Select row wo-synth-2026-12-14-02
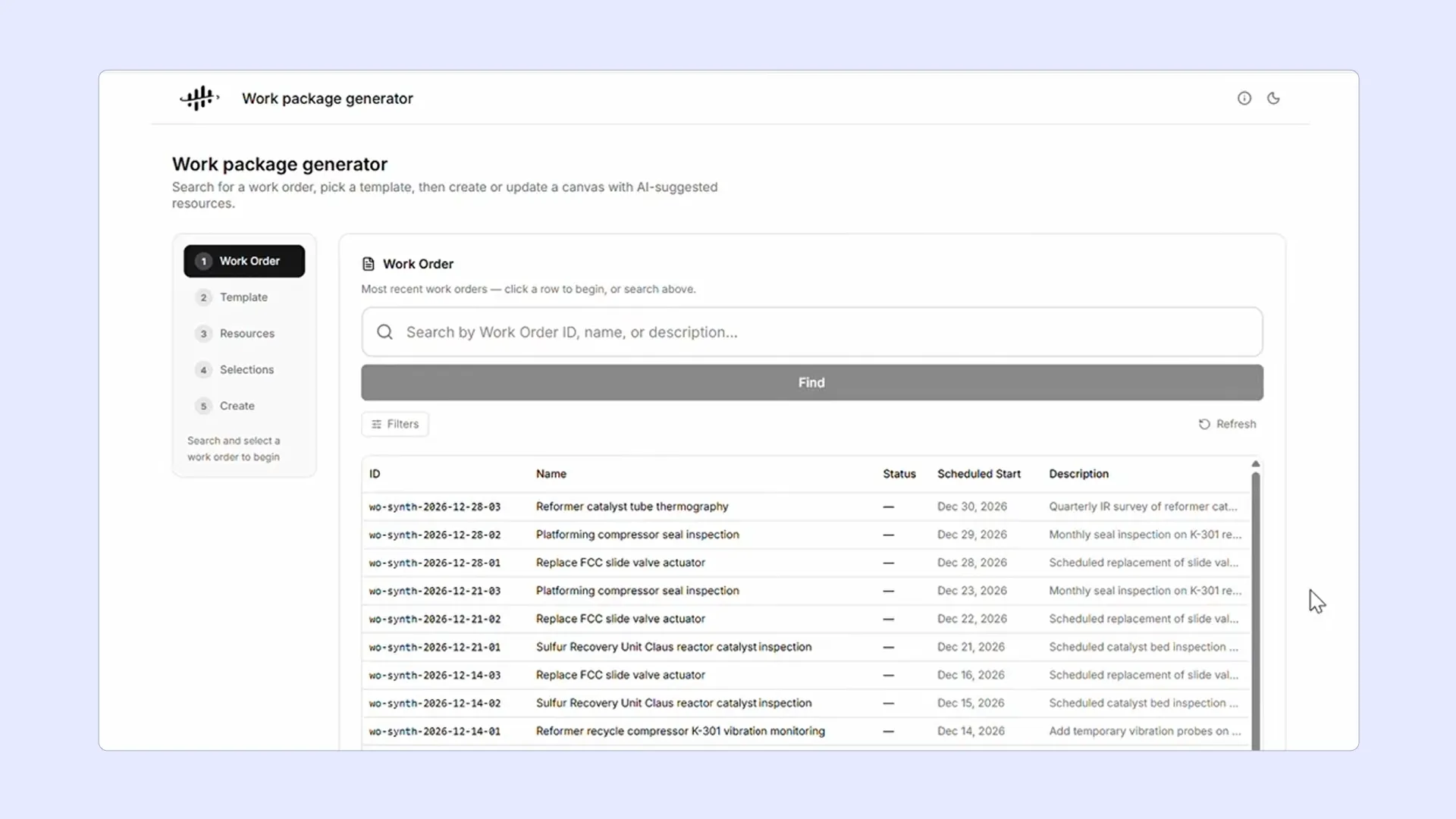 (x=807, y=703)
